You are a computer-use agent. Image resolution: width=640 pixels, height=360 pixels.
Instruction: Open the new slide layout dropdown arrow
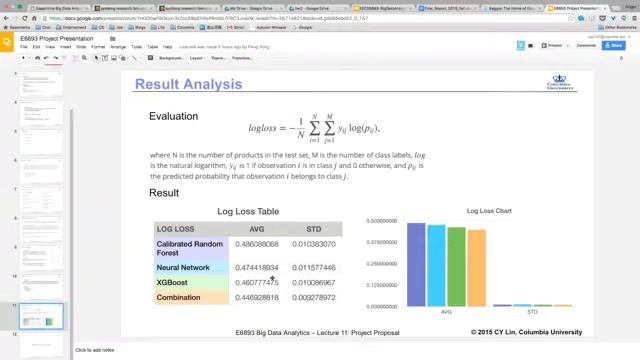pos(29,58)
